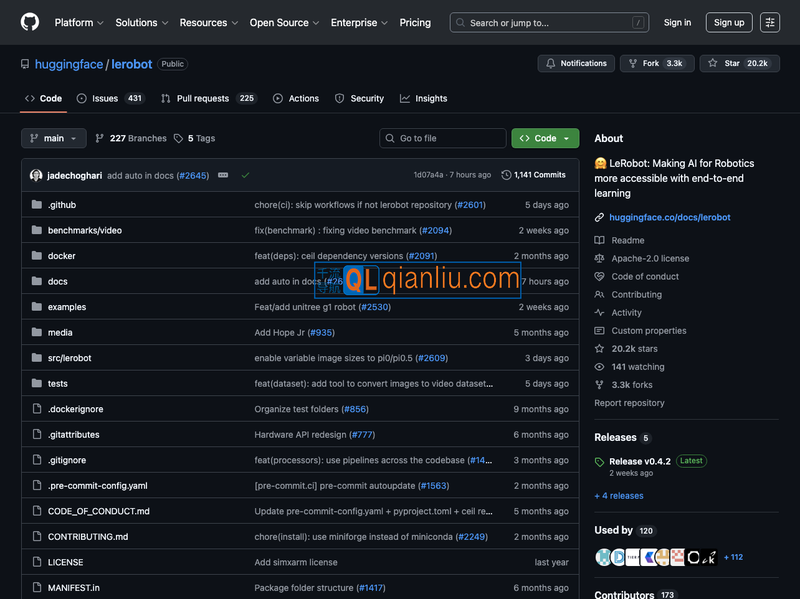This screenshot has height=599, width=800.
Task: Switch to the Pull requests tab
Action: click(209, 99)
